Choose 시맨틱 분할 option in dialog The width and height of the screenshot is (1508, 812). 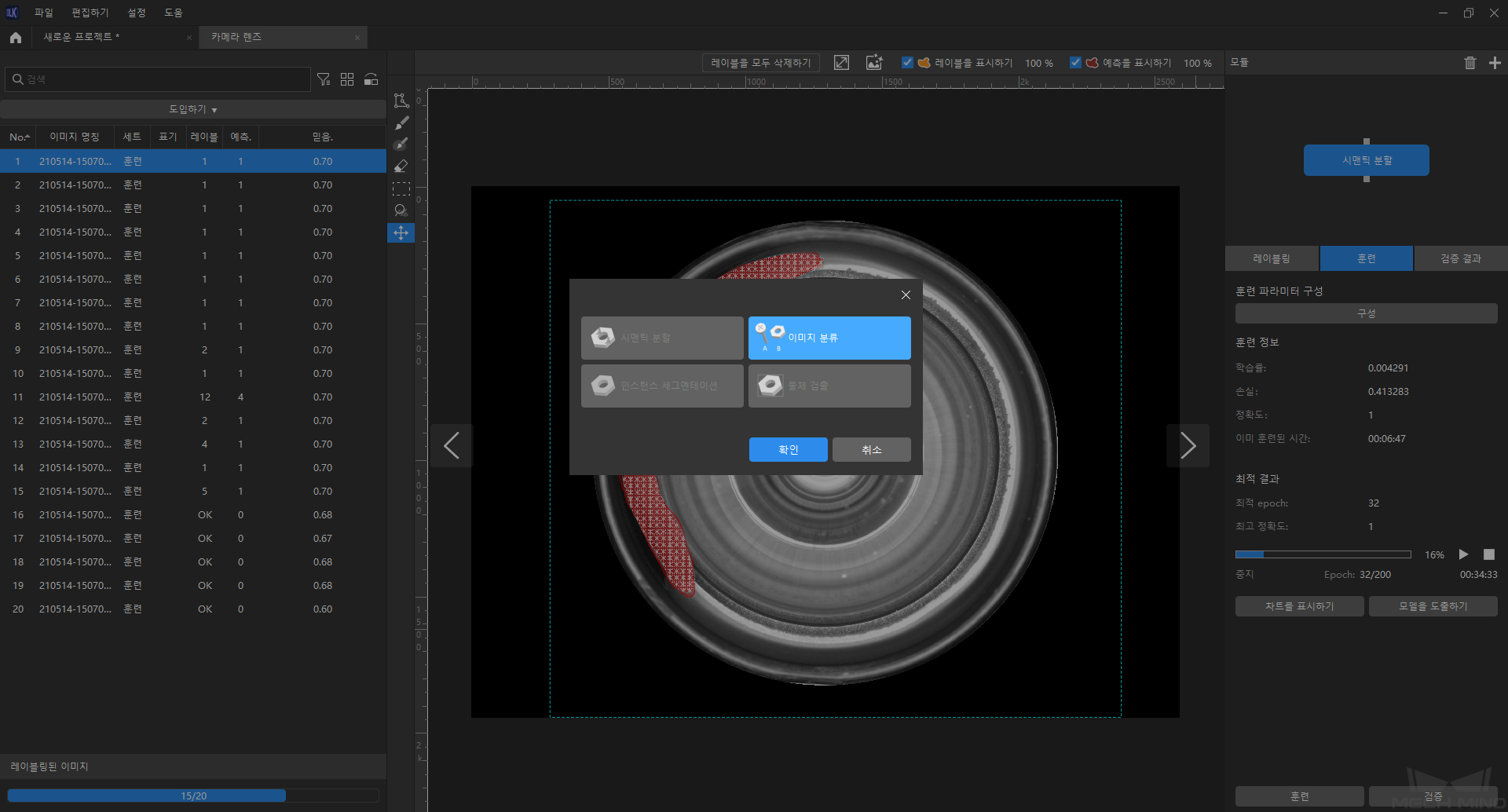pos(662,338)
